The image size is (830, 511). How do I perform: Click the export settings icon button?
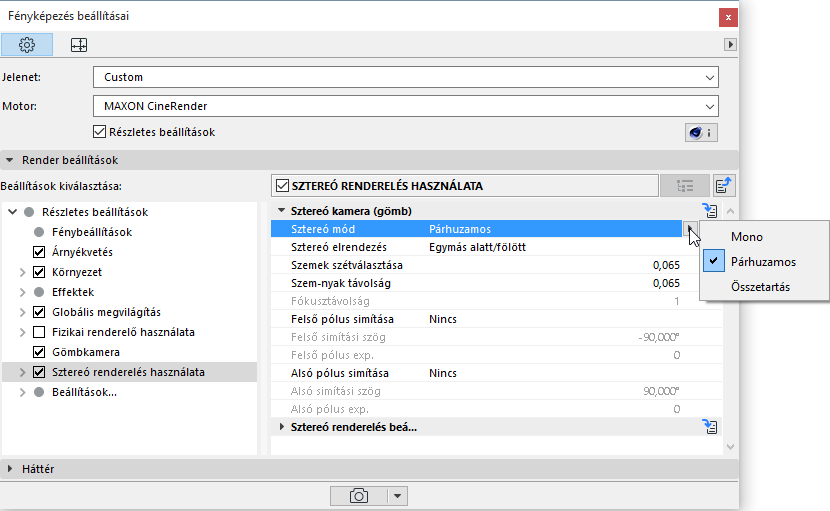[x=724, y=186]
